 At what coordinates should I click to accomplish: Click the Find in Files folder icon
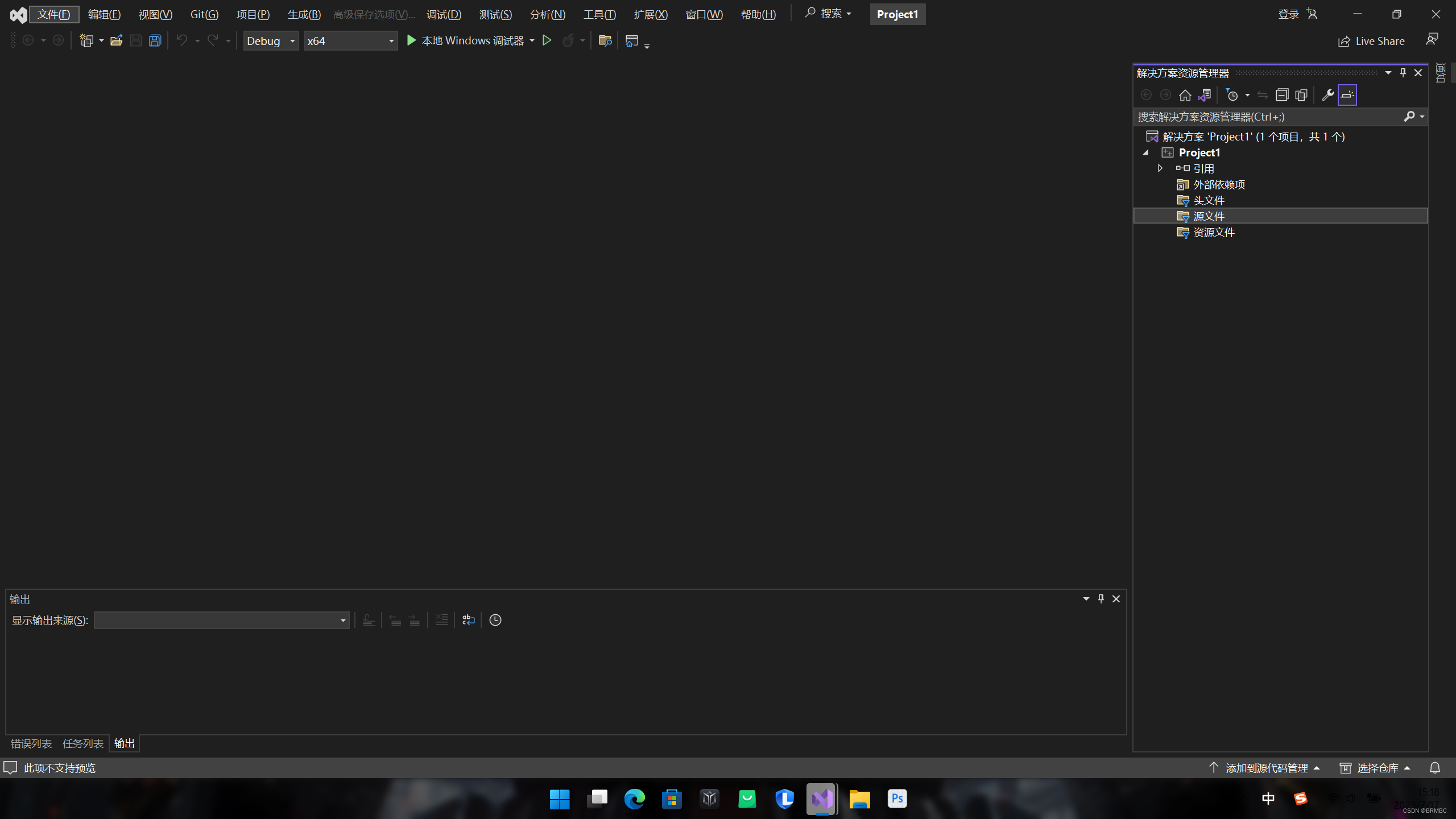click(605, 40)
